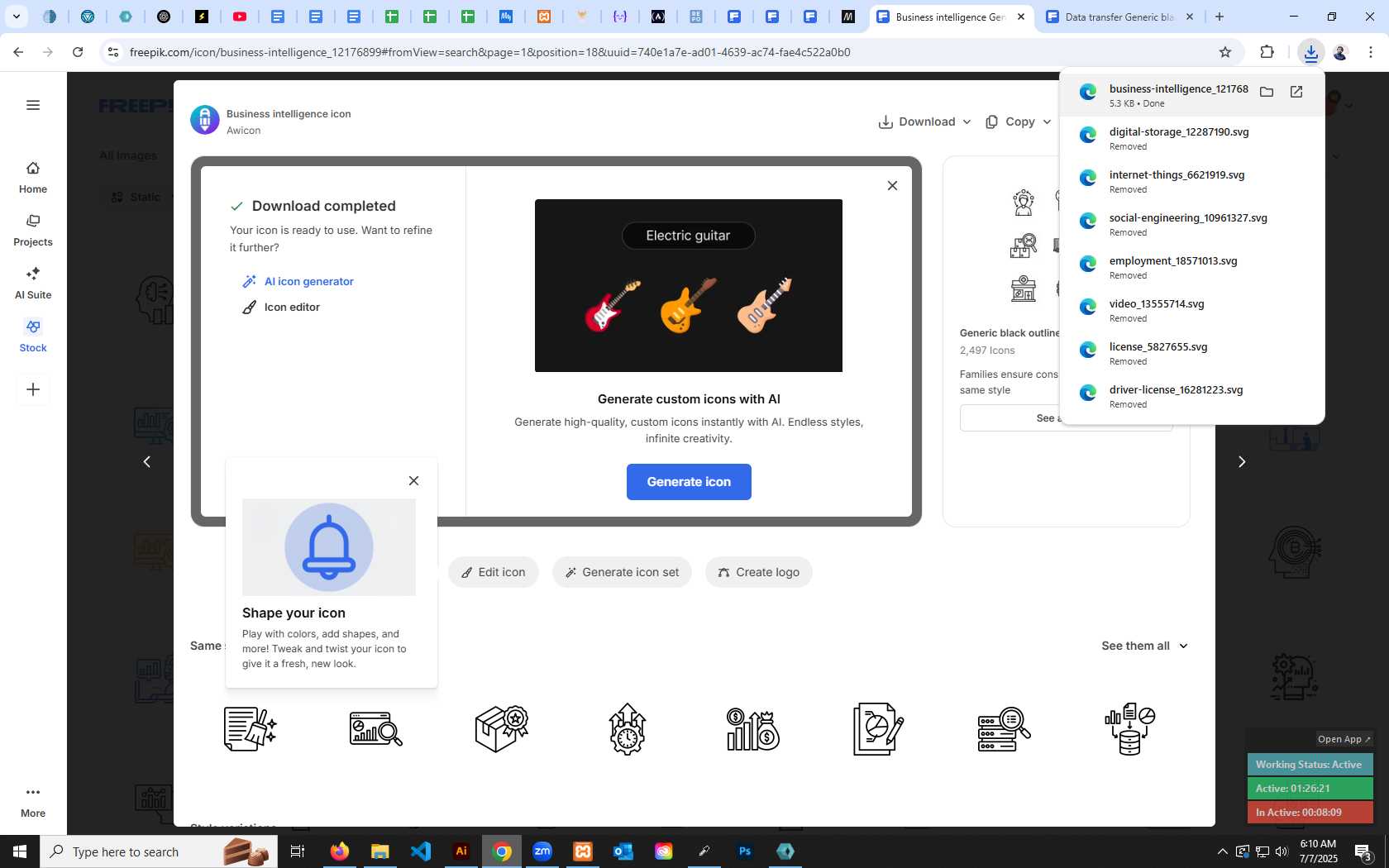The height and width of the screenshot is (868, 1389).
Task: Click digital-storage_12287190.svg download entry
Action: [x=1191, y=138]
